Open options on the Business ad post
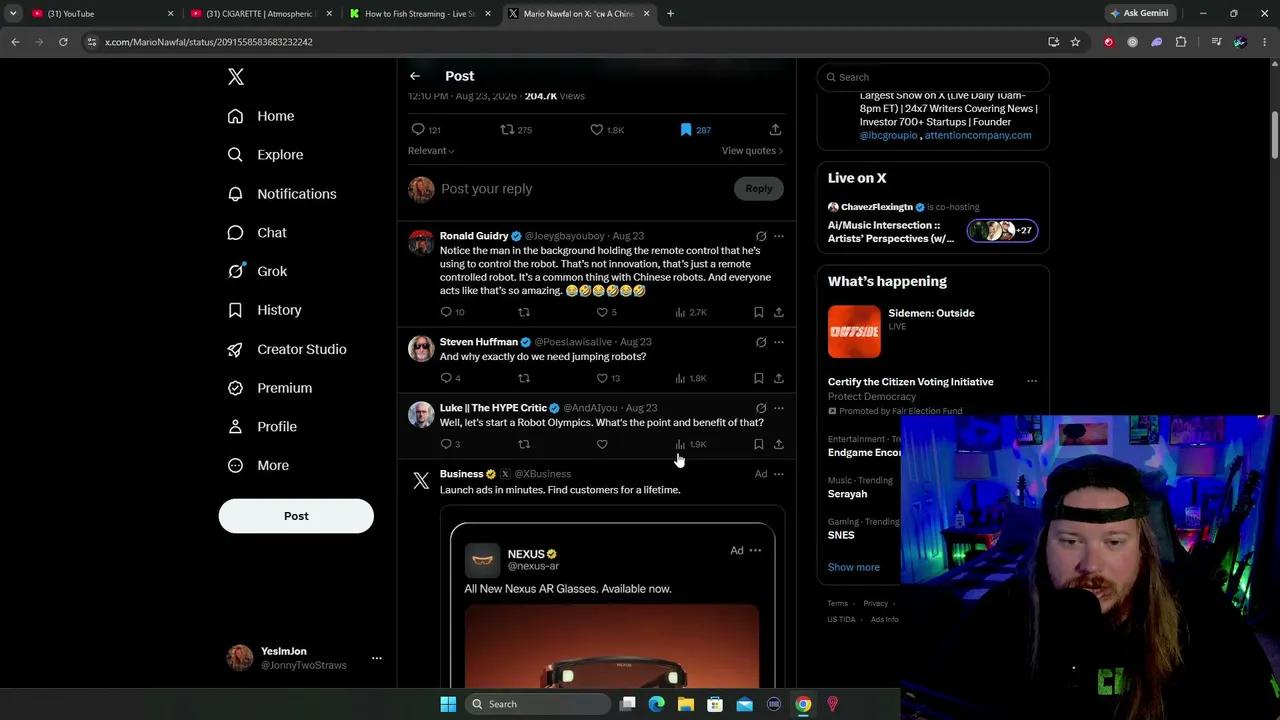Screen dimensions: 1280x720 click(779, 475)
